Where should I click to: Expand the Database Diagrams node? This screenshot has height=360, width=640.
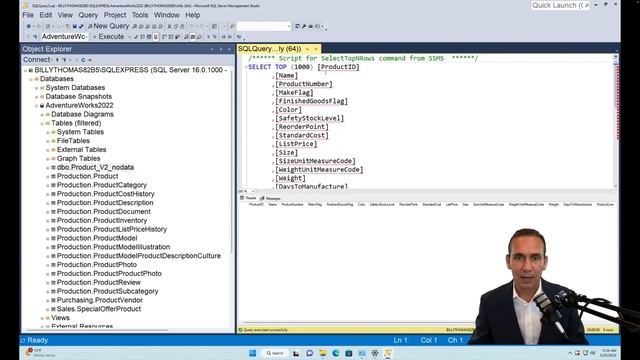click(x=42, y=115)
